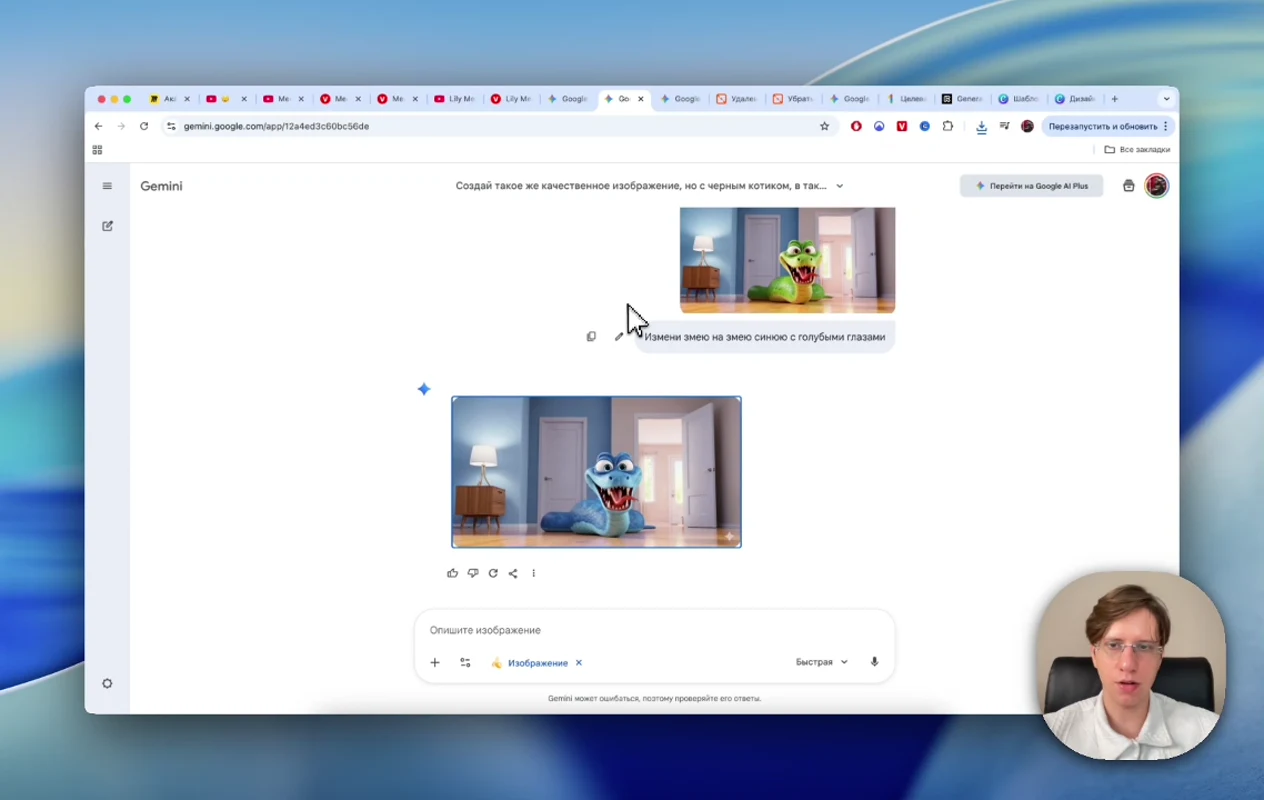The image size is (1264, 800).
Task: Regenerate the blue snake image response
Action: 493,573
